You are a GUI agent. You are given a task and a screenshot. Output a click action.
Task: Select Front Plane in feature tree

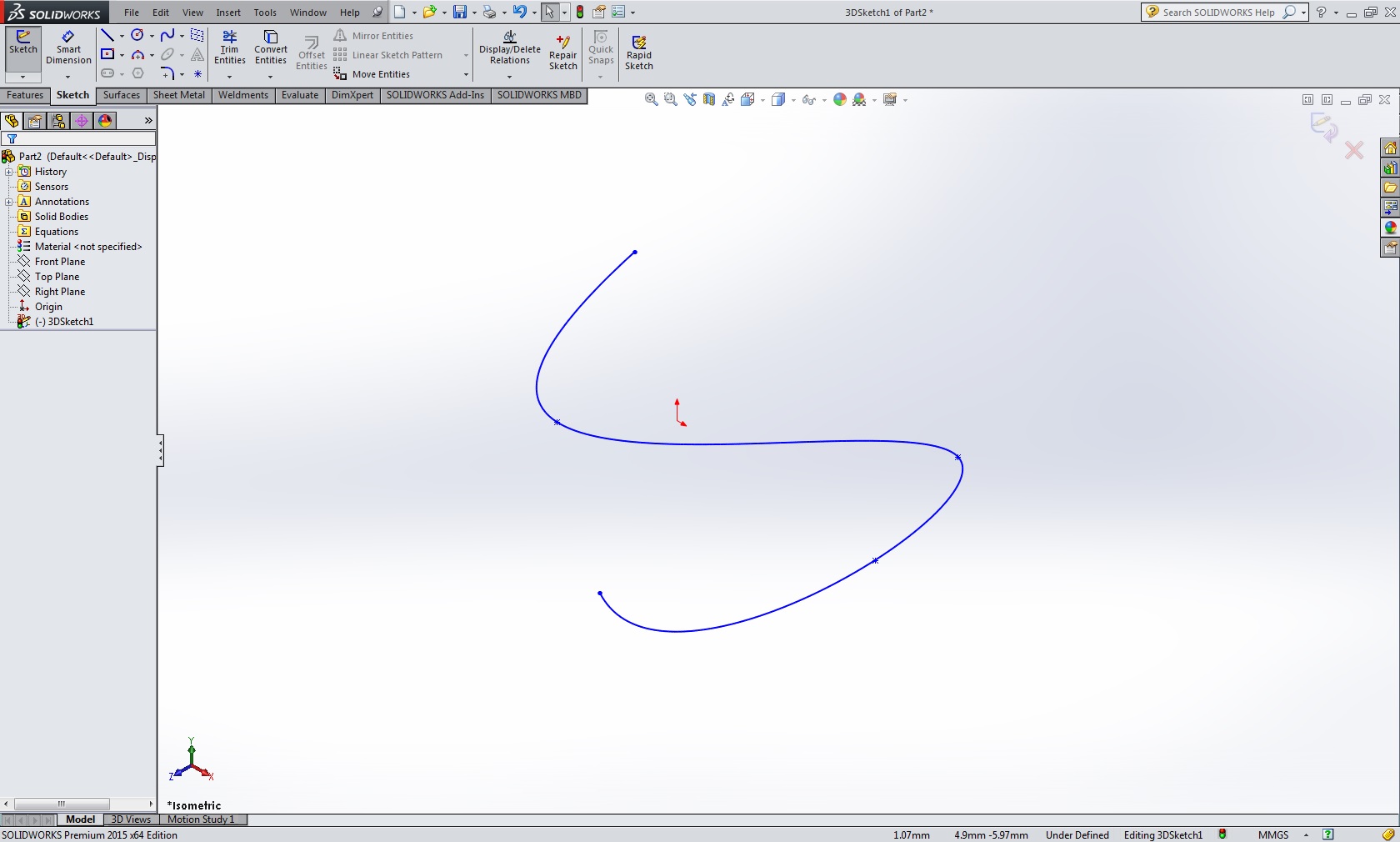coord(60,262)
